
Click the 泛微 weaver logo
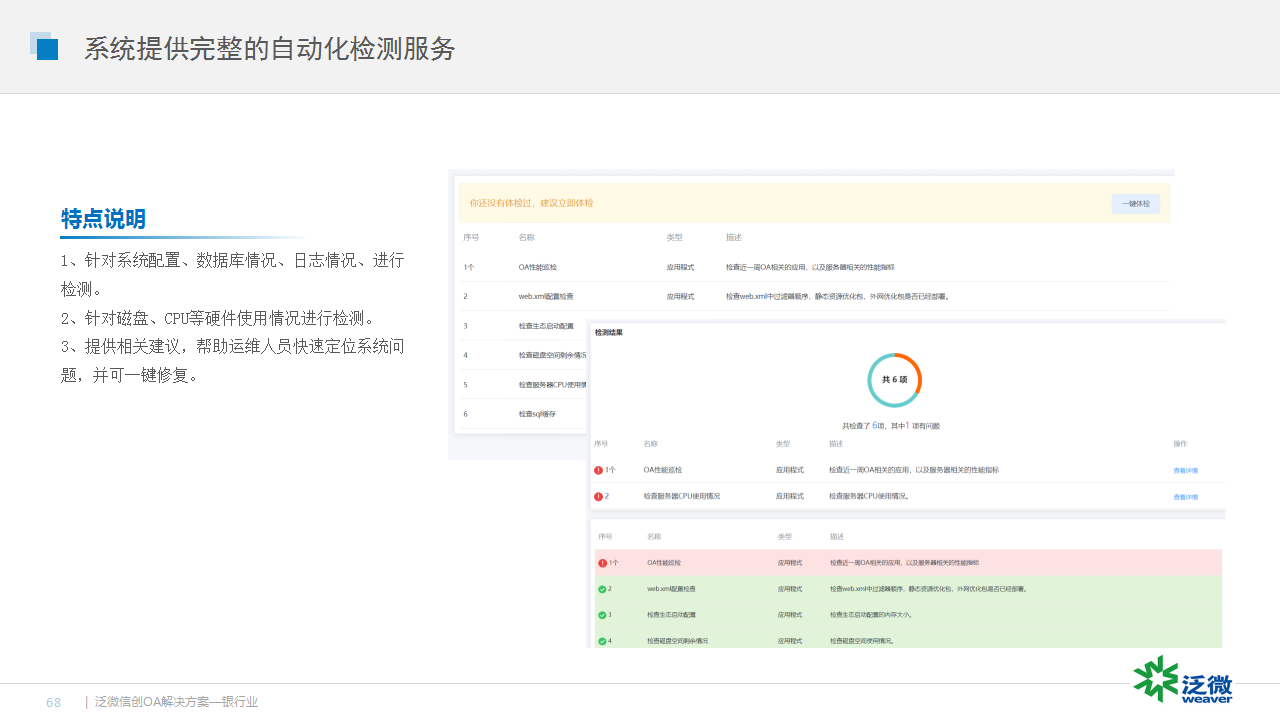1183,680
